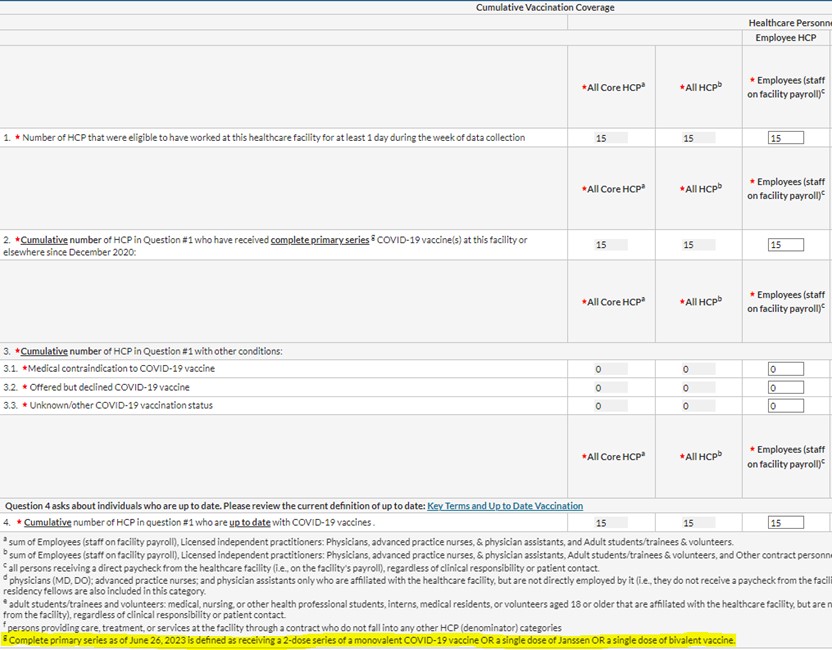Click the All Core HCP cell showing 0 for 3.2
Image resolution: width=832 pixels, height=650 pixels.
pyautogui.click(x=610, y=387)
